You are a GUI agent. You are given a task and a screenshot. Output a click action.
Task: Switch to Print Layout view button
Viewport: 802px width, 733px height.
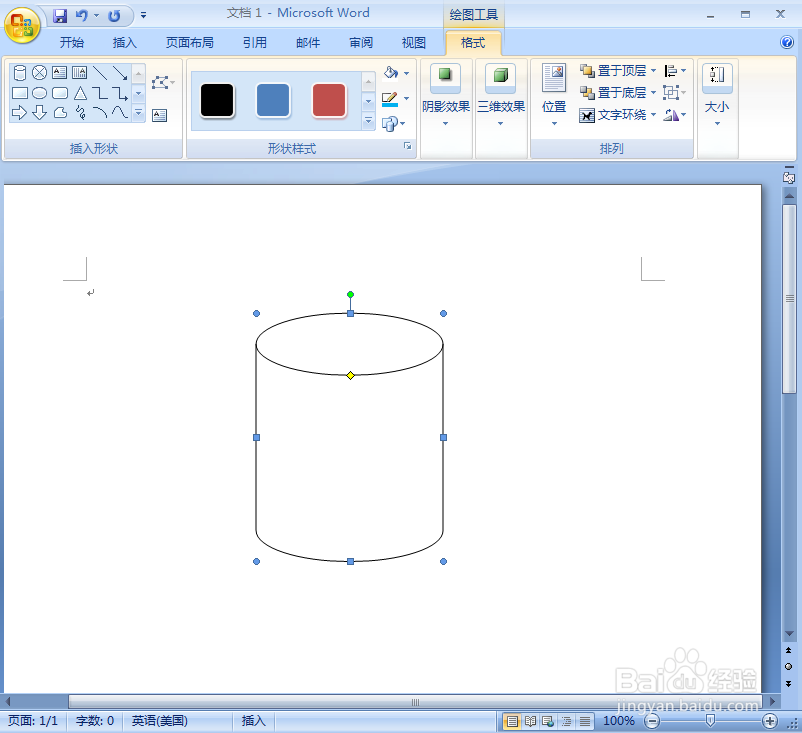[x=512, y=721]
